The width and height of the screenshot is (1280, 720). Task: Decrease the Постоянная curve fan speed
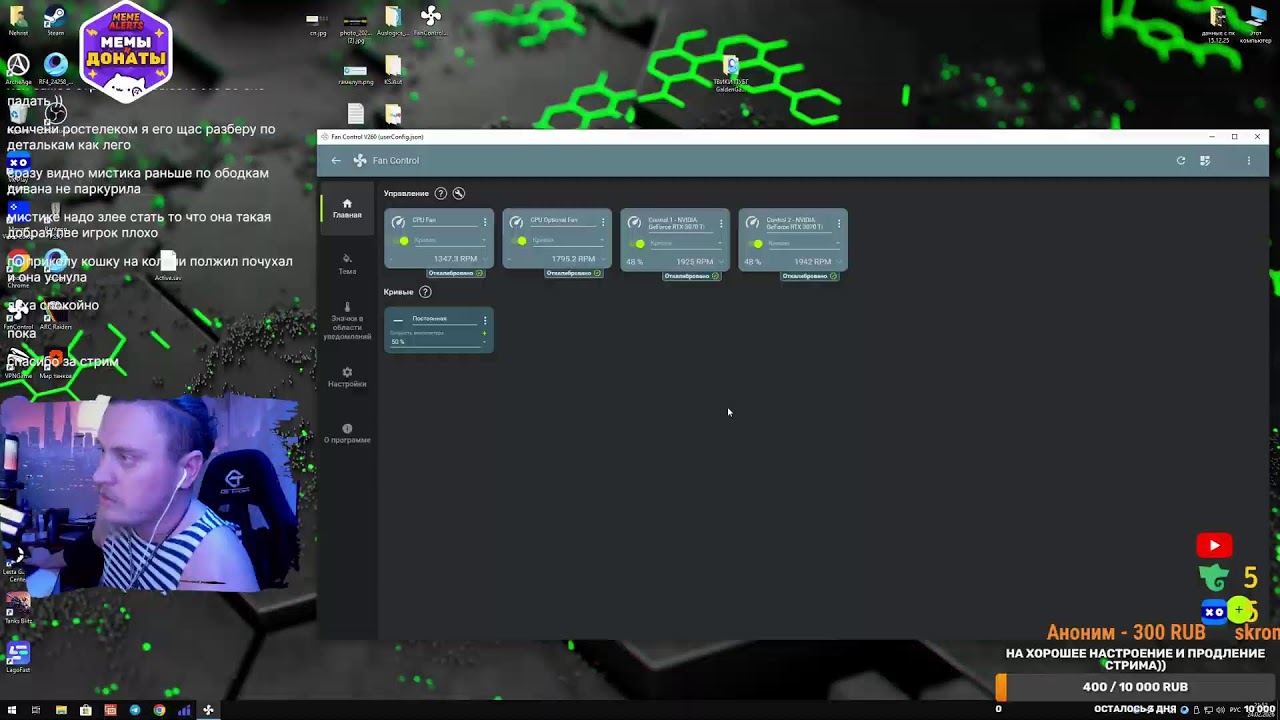tap(485, 342)
